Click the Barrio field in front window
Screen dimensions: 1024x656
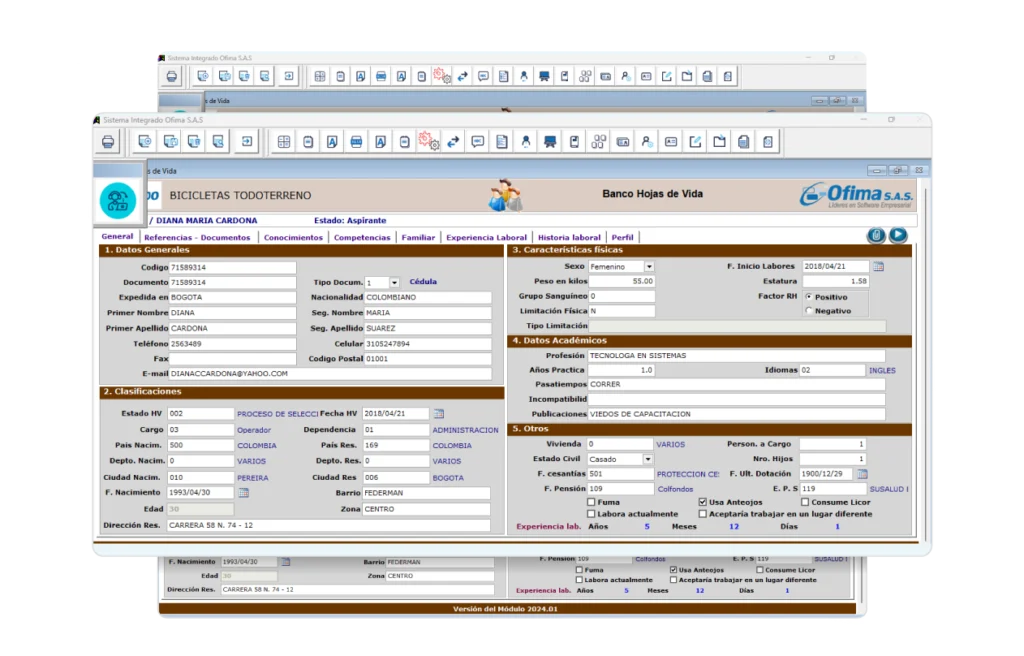pos(426,493)
